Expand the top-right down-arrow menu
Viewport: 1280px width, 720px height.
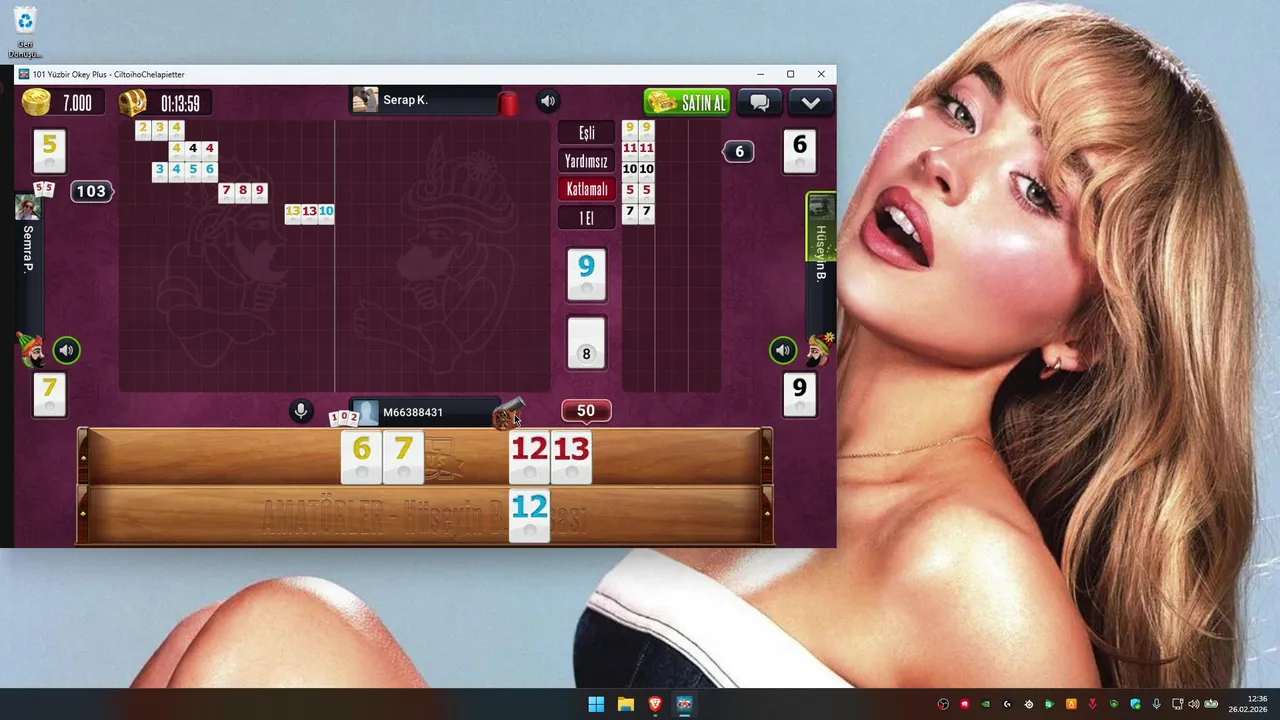[x=810, y=102]
